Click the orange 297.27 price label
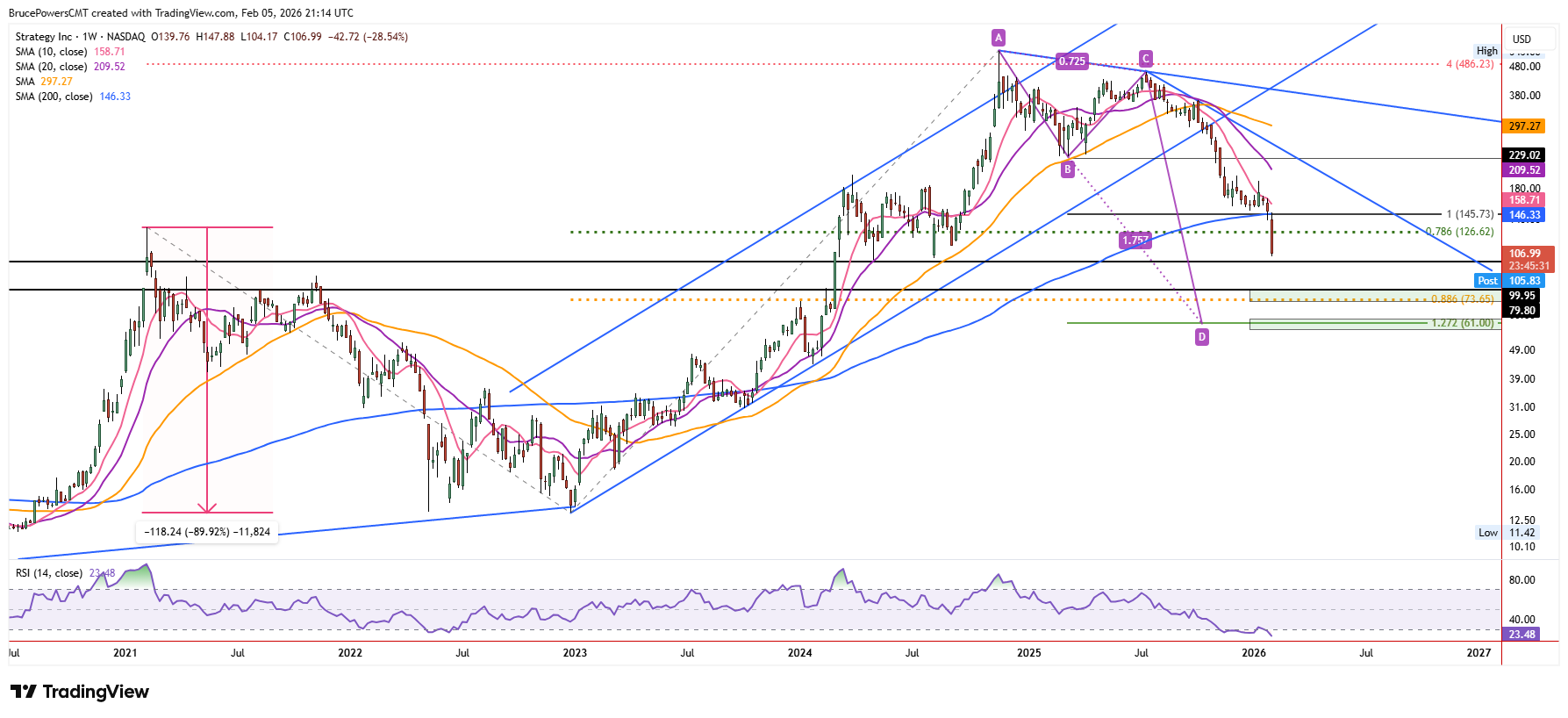The height and width of the screenshot is (718, 1568). (x=1525, y=126)
